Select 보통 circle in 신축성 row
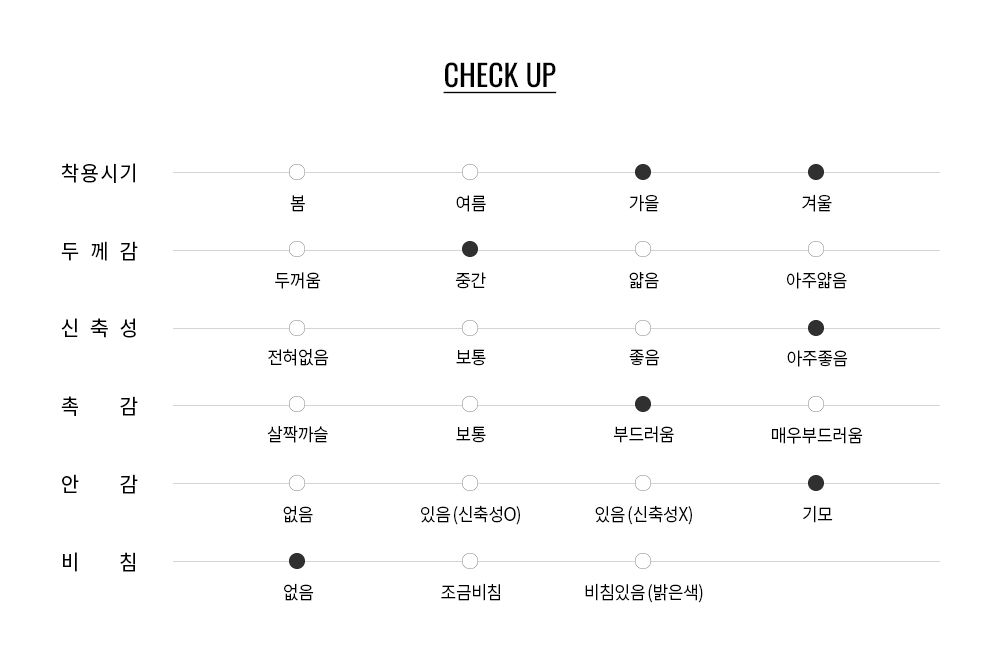1000x661 pixels. tap(470, 328)
